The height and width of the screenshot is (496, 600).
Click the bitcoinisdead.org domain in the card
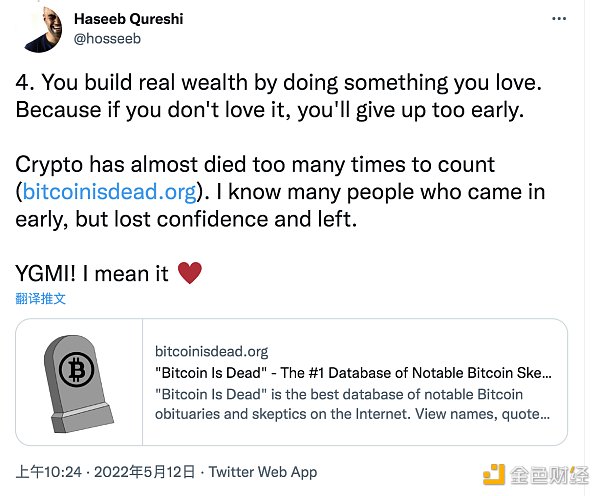tap(211, 351)
